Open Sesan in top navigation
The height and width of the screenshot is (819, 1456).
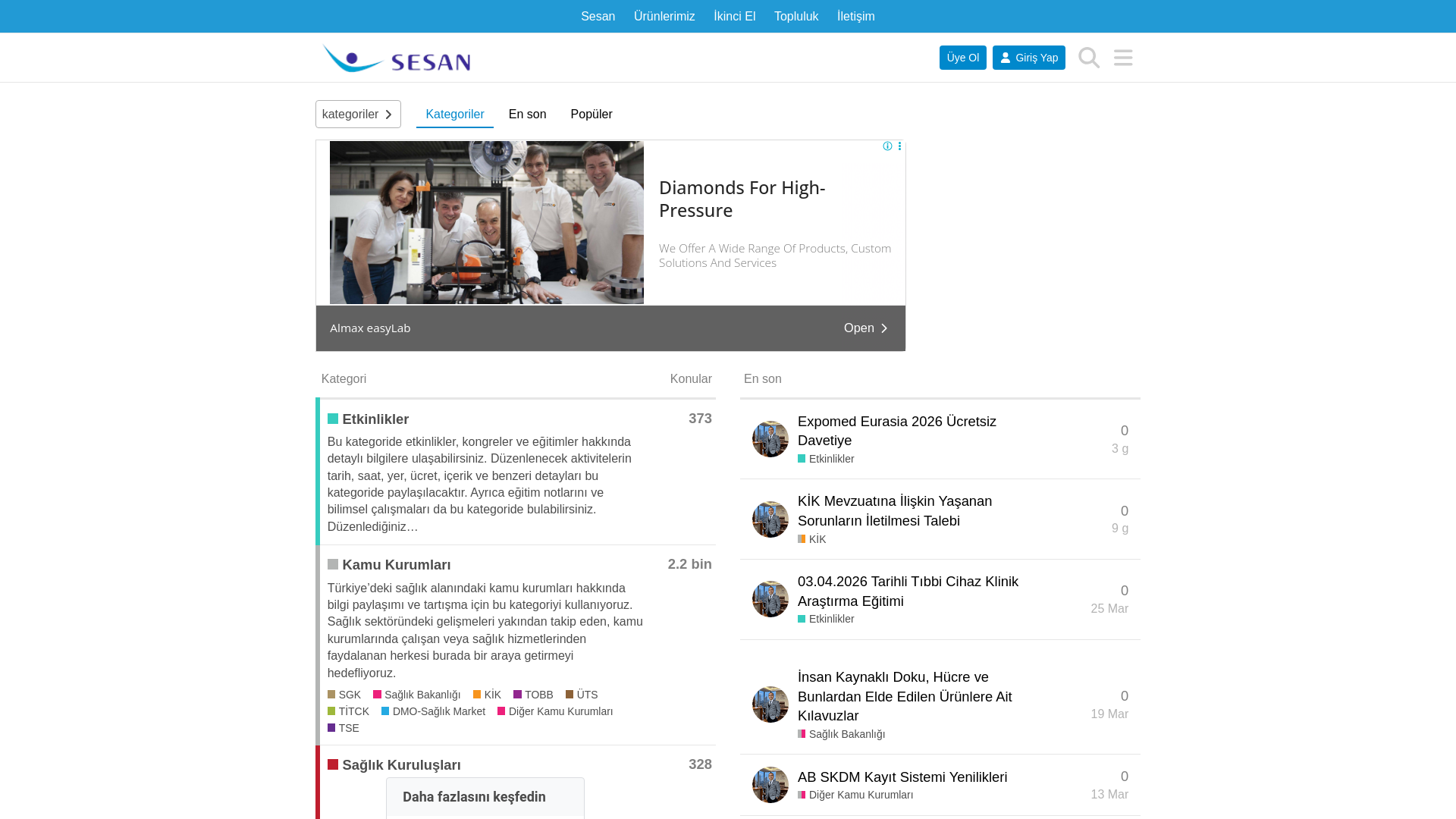click(x=598, y=17)
